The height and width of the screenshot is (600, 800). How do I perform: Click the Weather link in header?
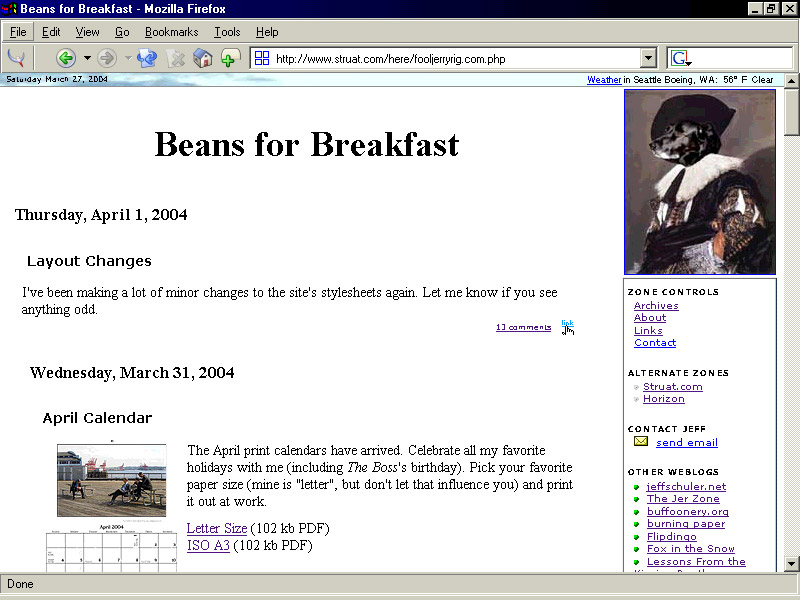click(603, 80)
